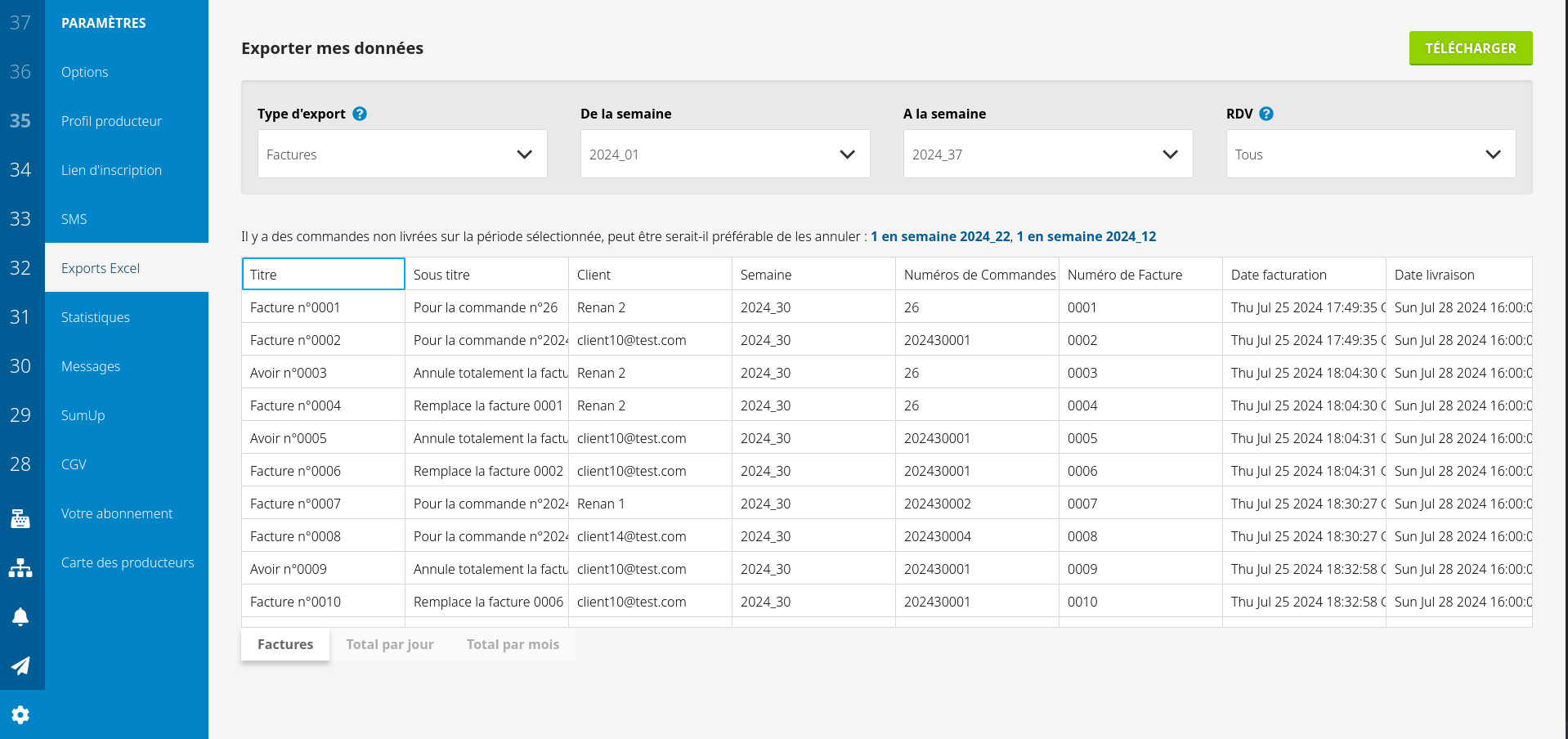Open Statistiques in the settings menu

click(x=96, y=317)
